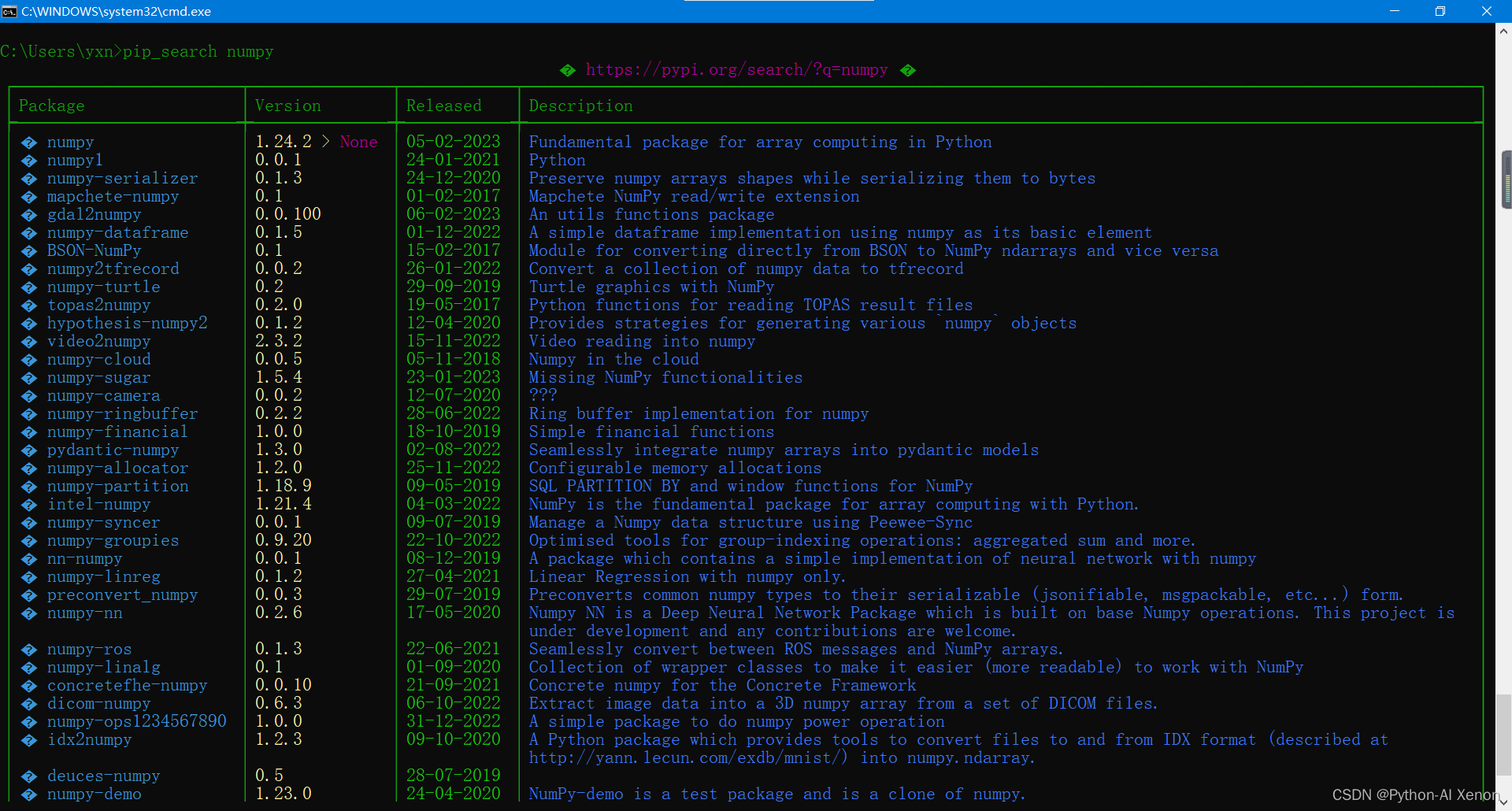Image resolution: width=1512 pixels, height=811 pixels.
Task: Click the bullet icon next to pydantic-numpy
Action: point(29,450)
